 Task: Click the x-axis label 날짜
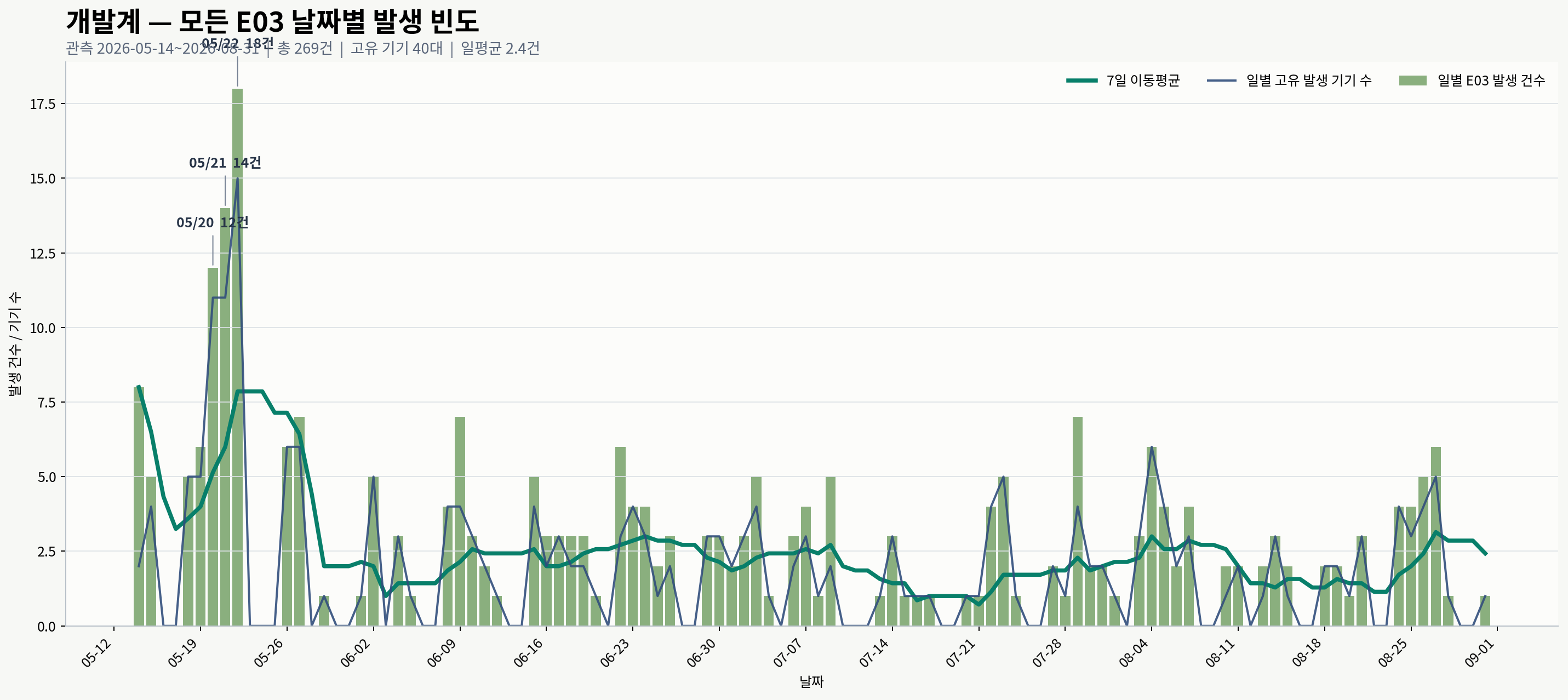(x=811, y=682)
